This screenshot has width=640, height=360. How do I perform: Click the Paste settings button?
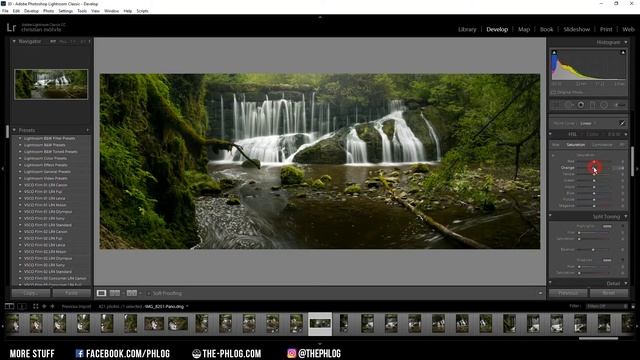pos(71,293)
